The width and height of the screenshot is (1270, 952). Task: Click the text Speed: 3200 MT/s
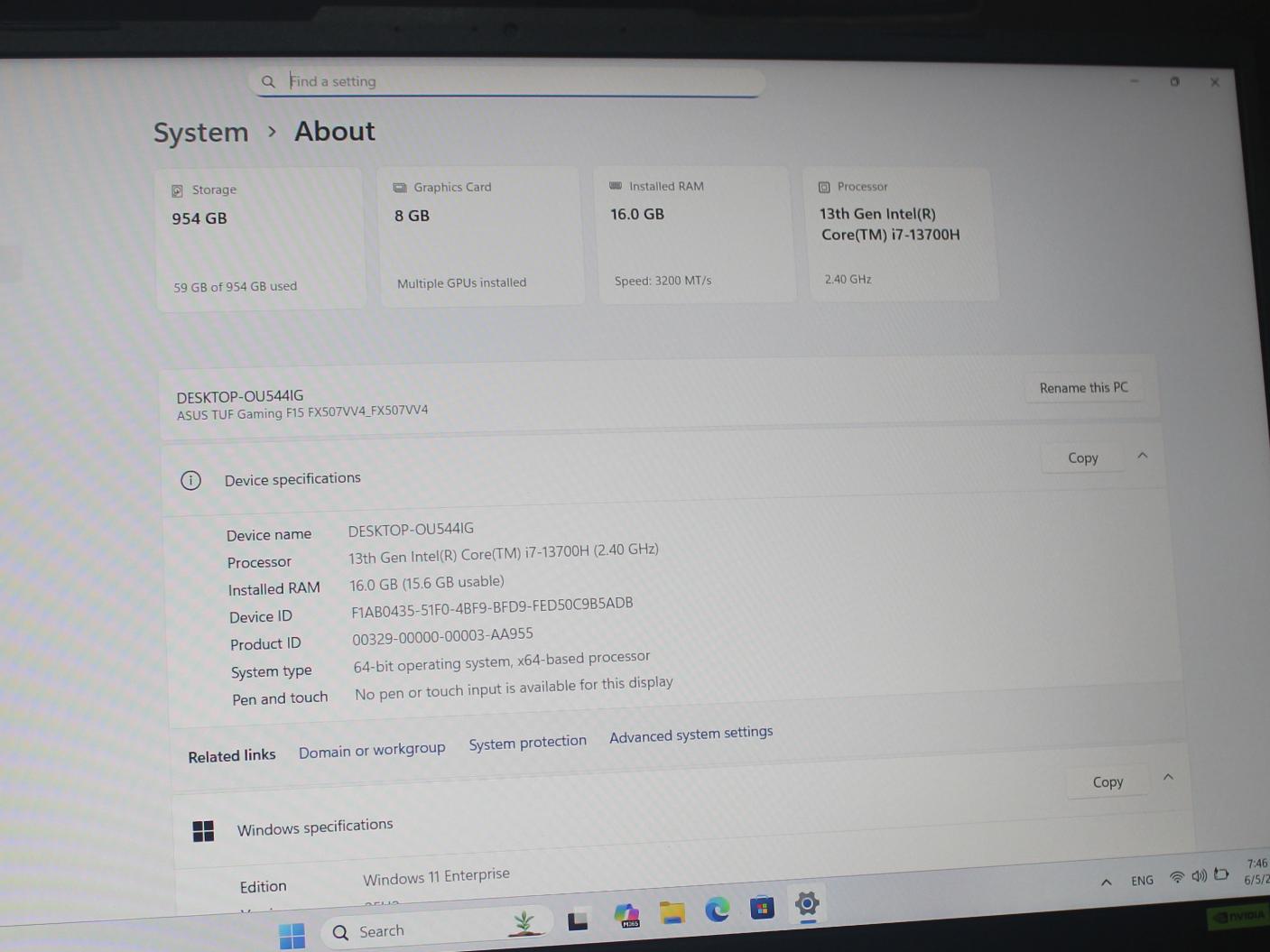[663, 281]
